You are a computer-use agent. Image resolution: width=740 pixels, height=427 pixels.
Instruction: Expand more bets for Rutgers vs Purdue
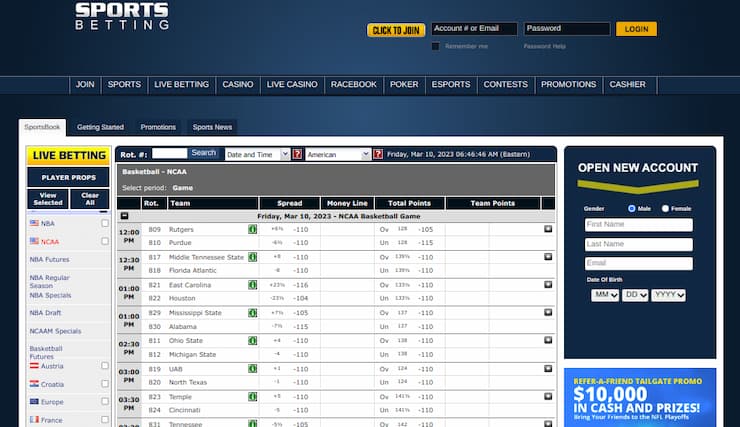(548, 229)
